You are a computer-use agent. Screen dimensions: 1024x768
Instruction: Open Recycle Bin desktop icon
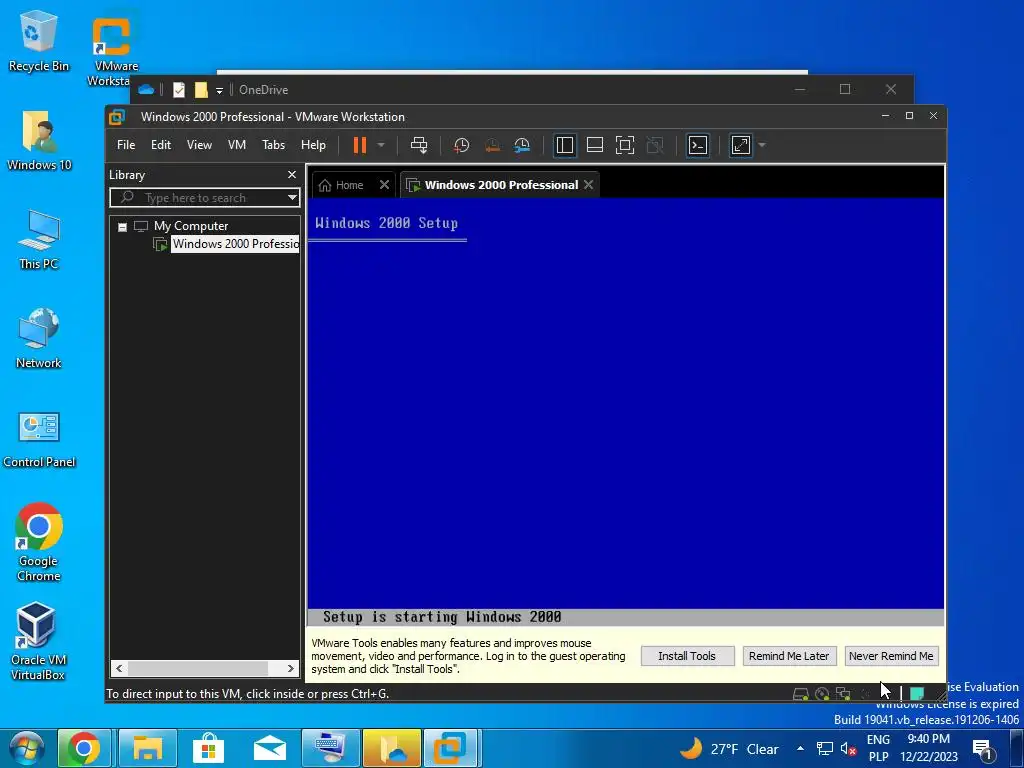pos(39,39)
